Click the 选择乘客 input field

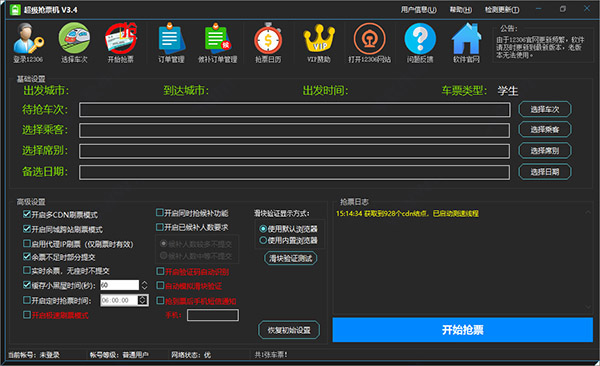pos(295,130)
